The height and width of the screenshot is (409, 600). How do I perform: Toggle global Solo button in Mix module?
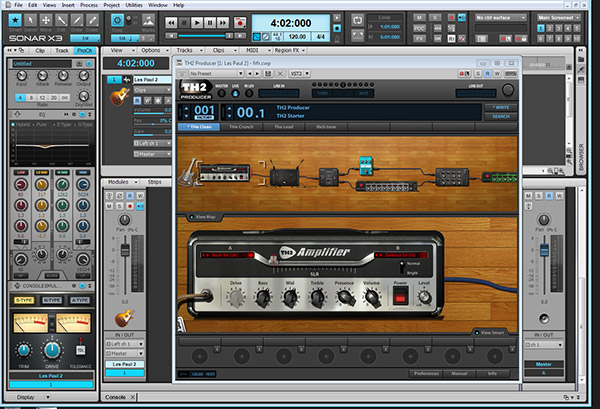(435, 18)
